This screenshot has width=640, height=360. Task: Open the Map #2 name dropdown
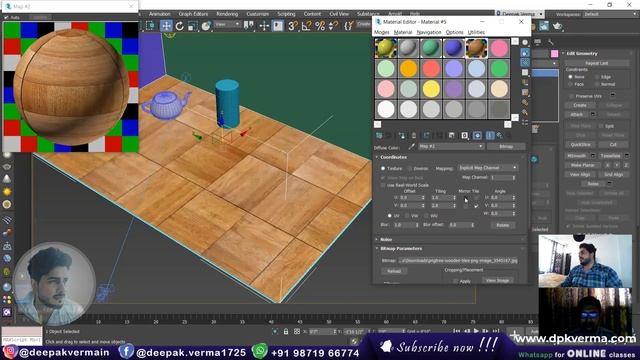pyautogui.click(x=451, y=146)
